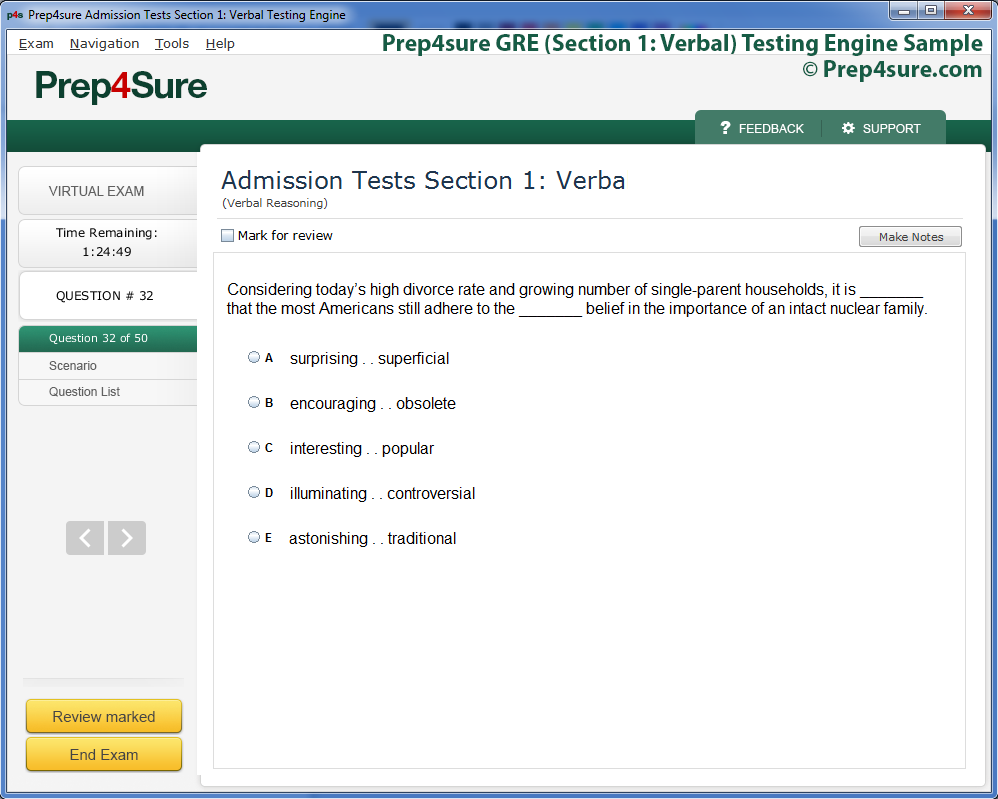Image resolution: width=998 pixels, height=799 pixels.
Task: Advance using the right arrow navigation icon
Action: coord(126,537)
